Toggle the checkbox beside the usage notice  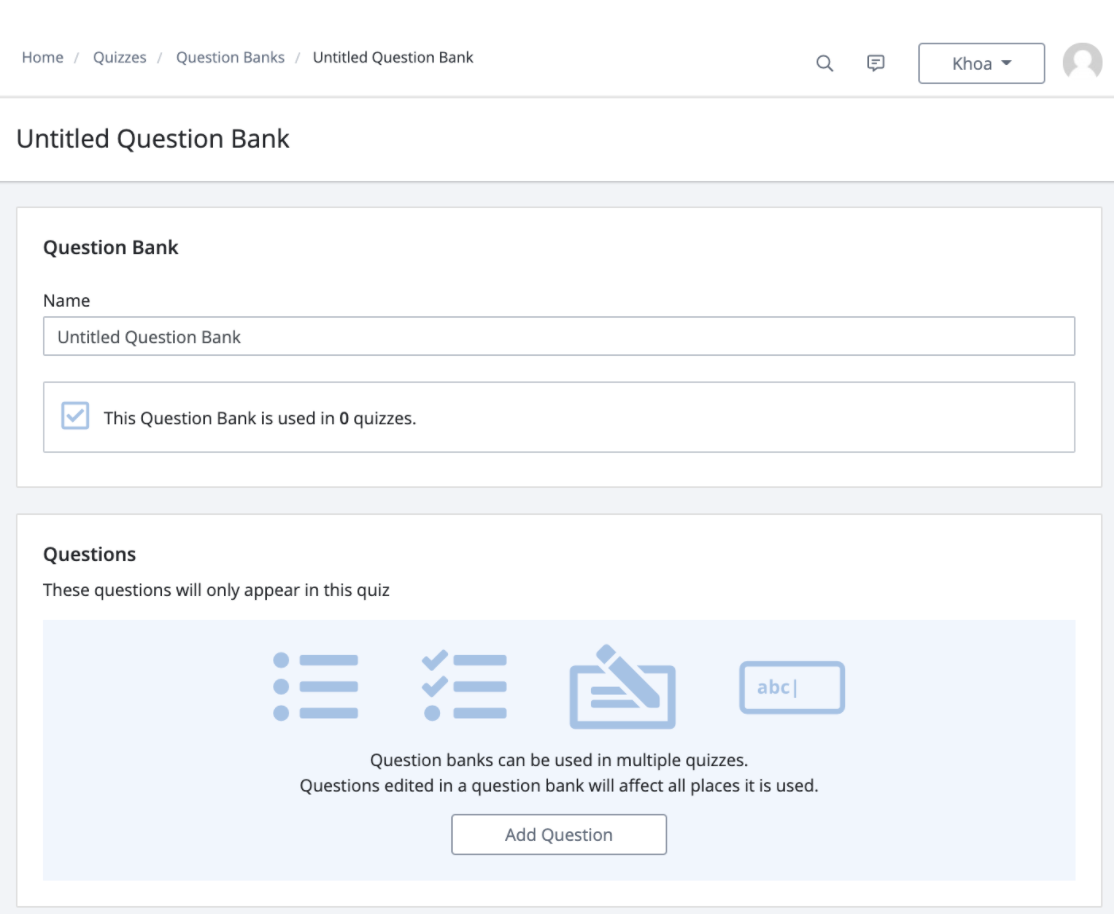pos(75,416)
